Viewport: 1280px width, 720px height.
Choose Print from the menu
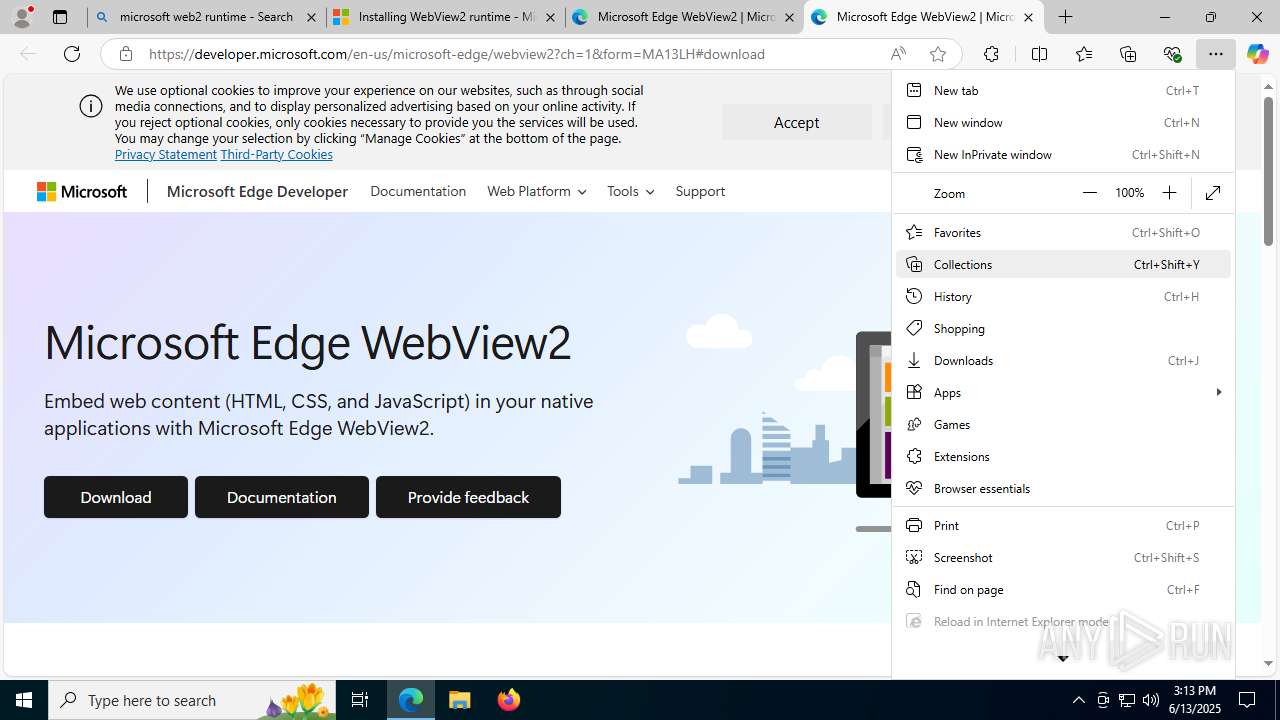point(1063,525)
